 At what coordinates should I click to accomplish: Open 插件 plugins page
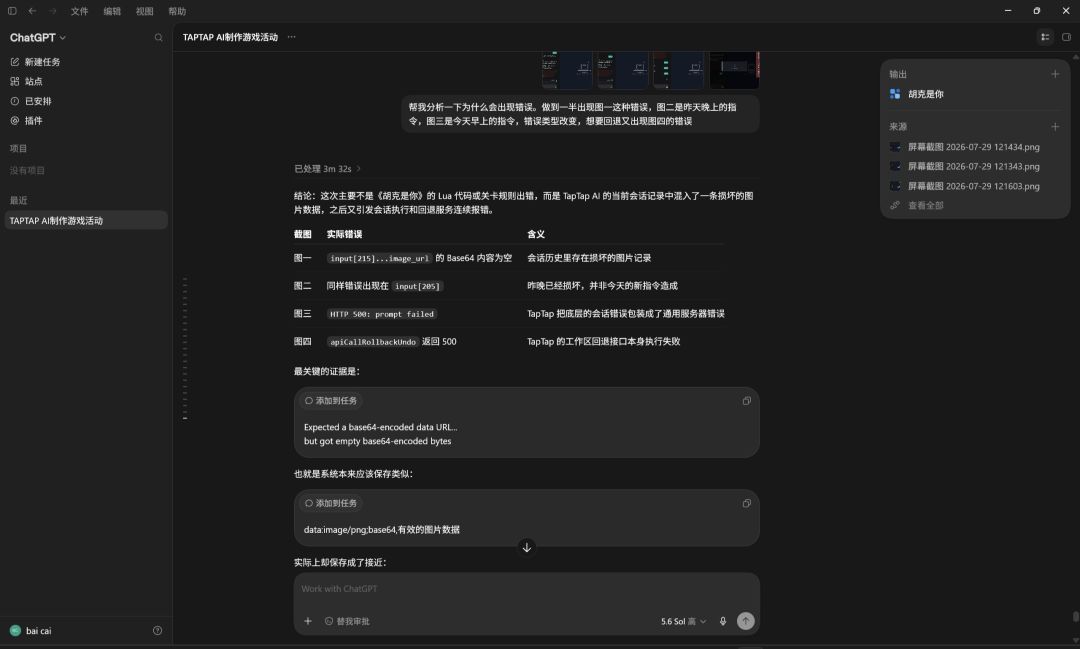[27, 121]
